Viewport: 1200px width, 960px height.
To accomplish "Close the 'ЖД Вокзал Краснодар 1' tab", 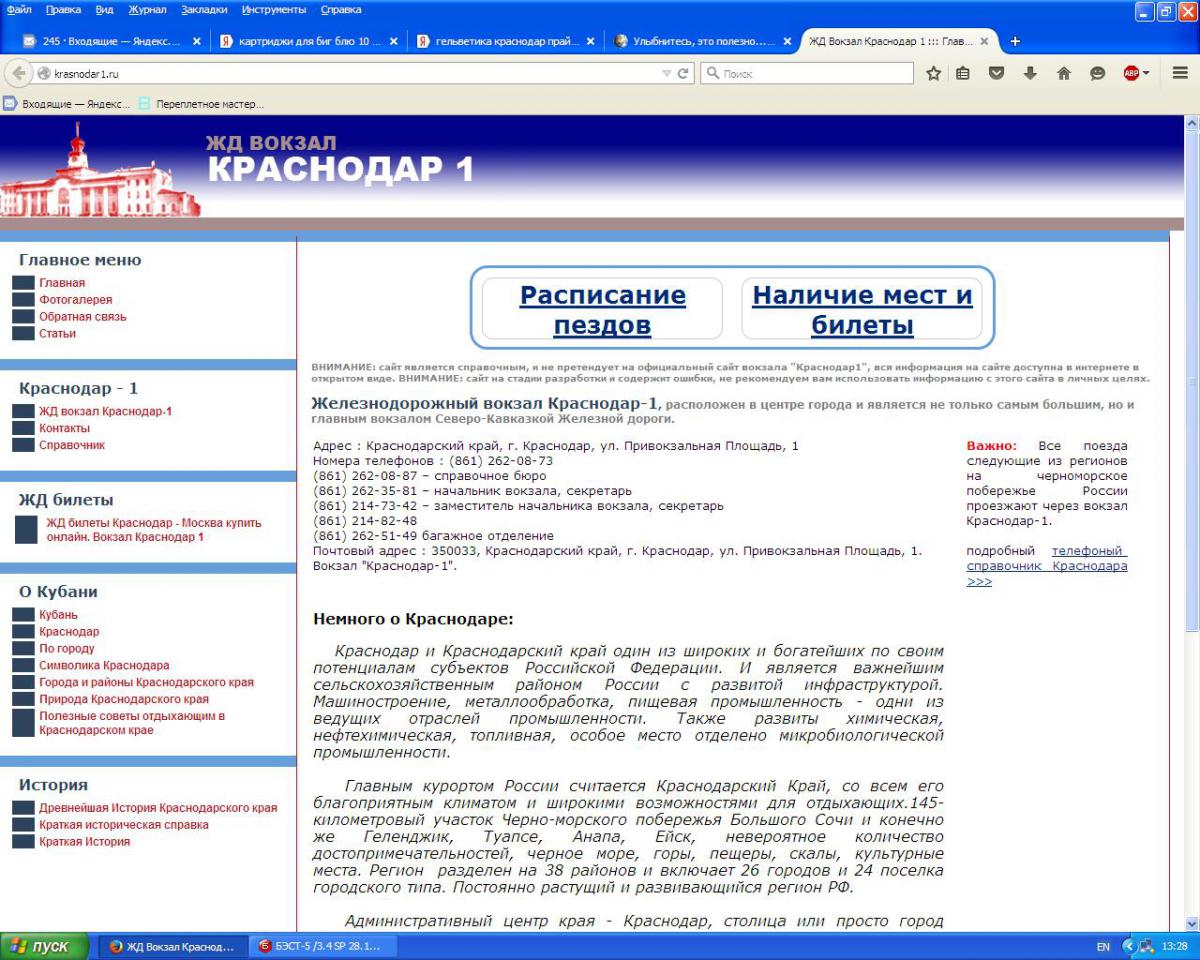I will point(984,42).
